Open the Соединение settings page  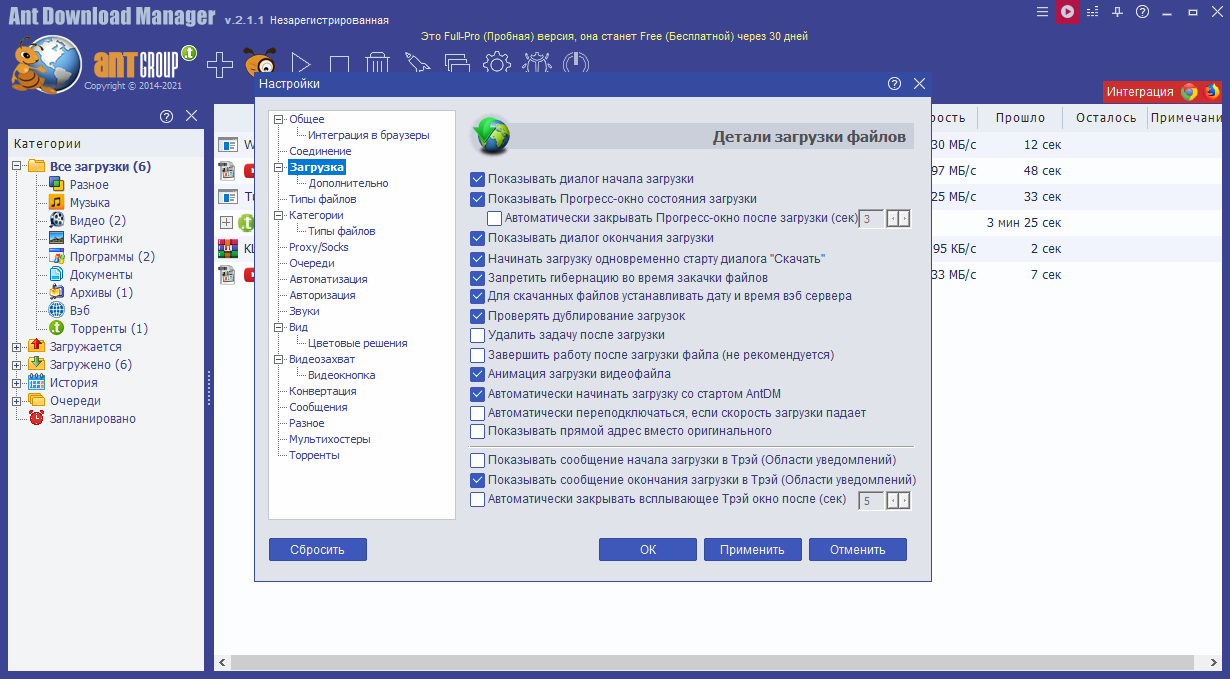pos(320,151)
